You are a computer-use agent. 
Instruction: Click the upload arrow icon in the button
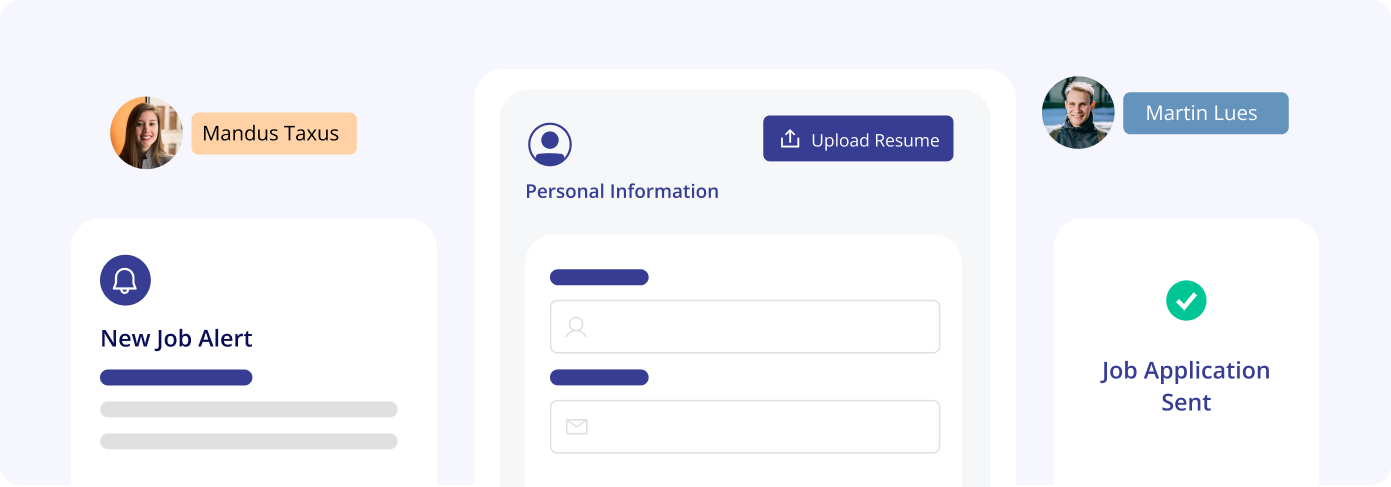click(x=790, y=139)
